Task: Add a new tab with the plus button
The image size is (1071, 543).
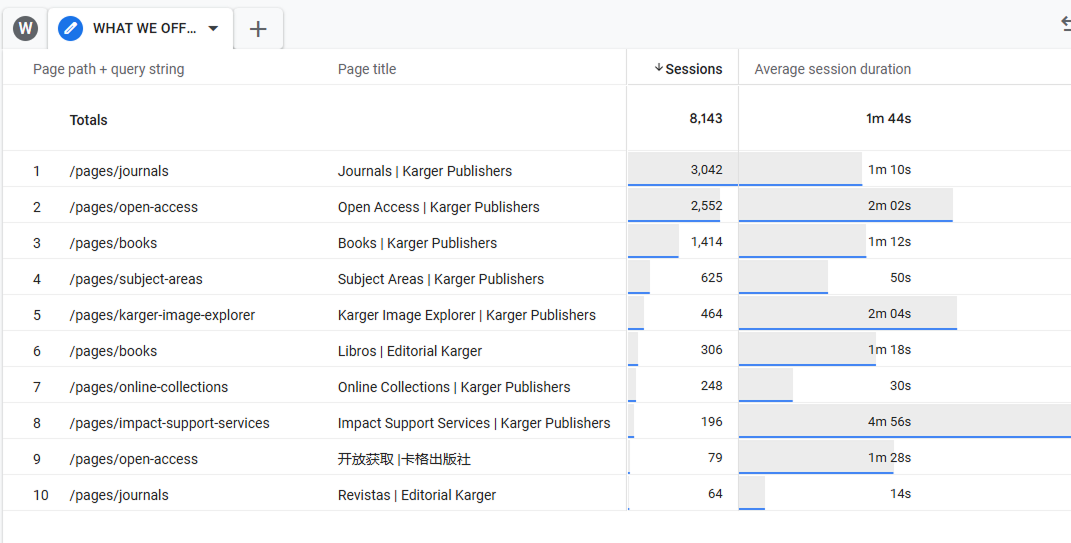Action: tap(258, 29)
